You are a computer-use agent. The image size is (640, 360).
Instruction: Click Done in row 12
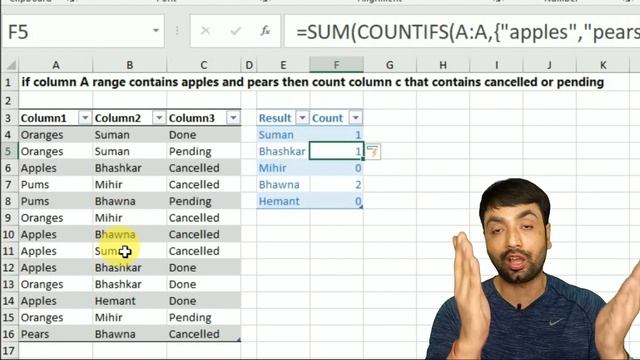[182, 268]
